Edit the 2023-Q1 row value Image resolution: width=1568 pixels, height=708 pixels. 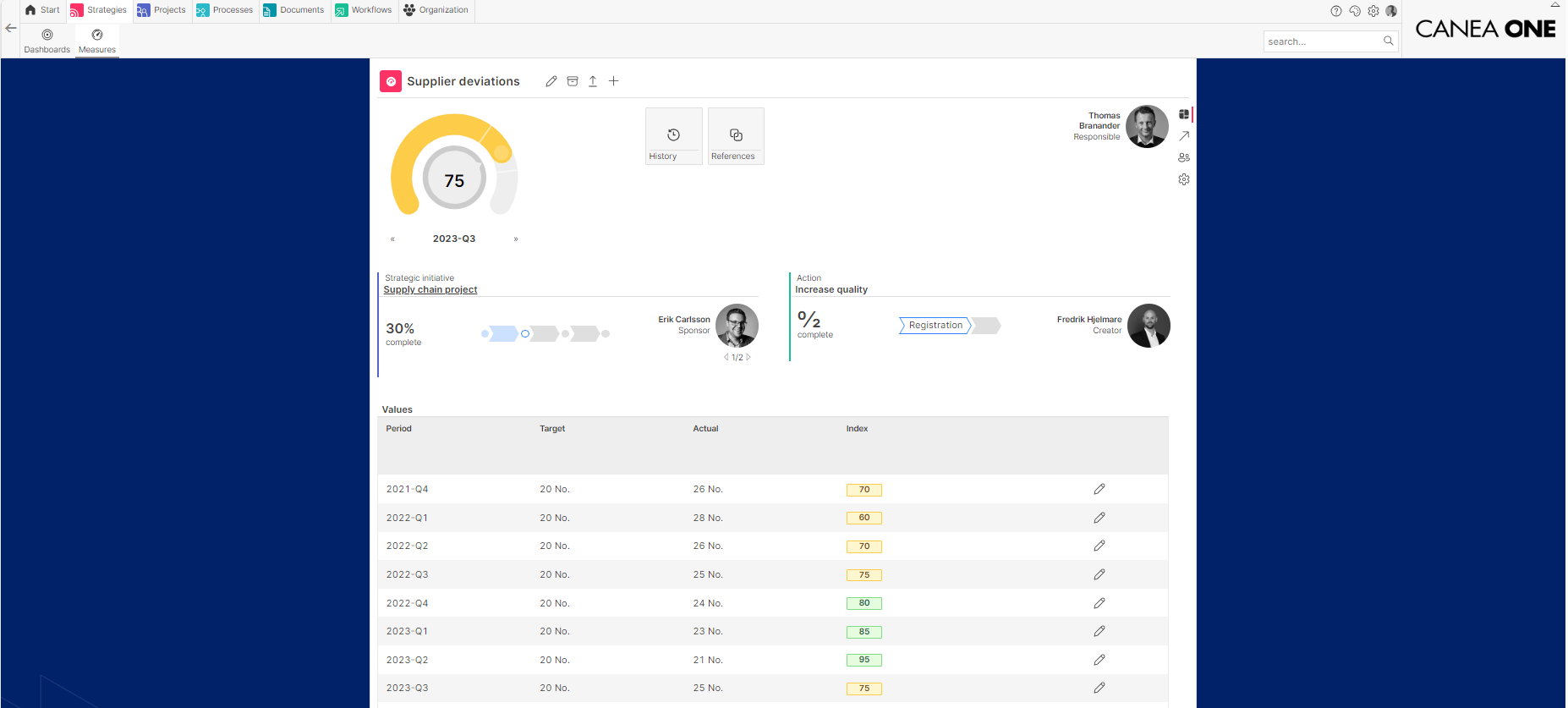coord(1099,631)
